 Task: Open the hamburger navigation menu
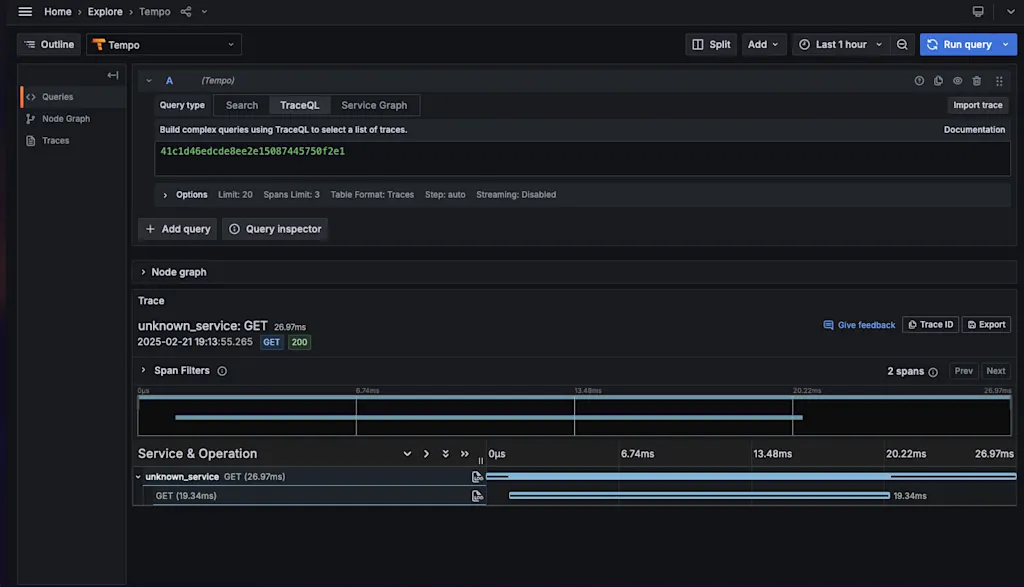pyautogui.click(x=25, y=12)
